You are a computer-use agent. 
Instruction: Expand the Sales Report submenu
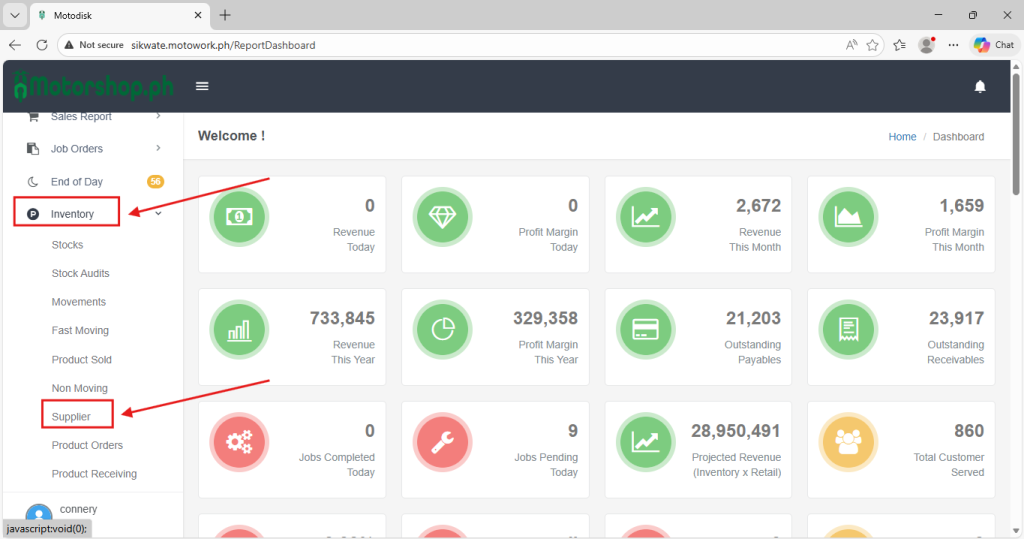(x=81, y=117)
